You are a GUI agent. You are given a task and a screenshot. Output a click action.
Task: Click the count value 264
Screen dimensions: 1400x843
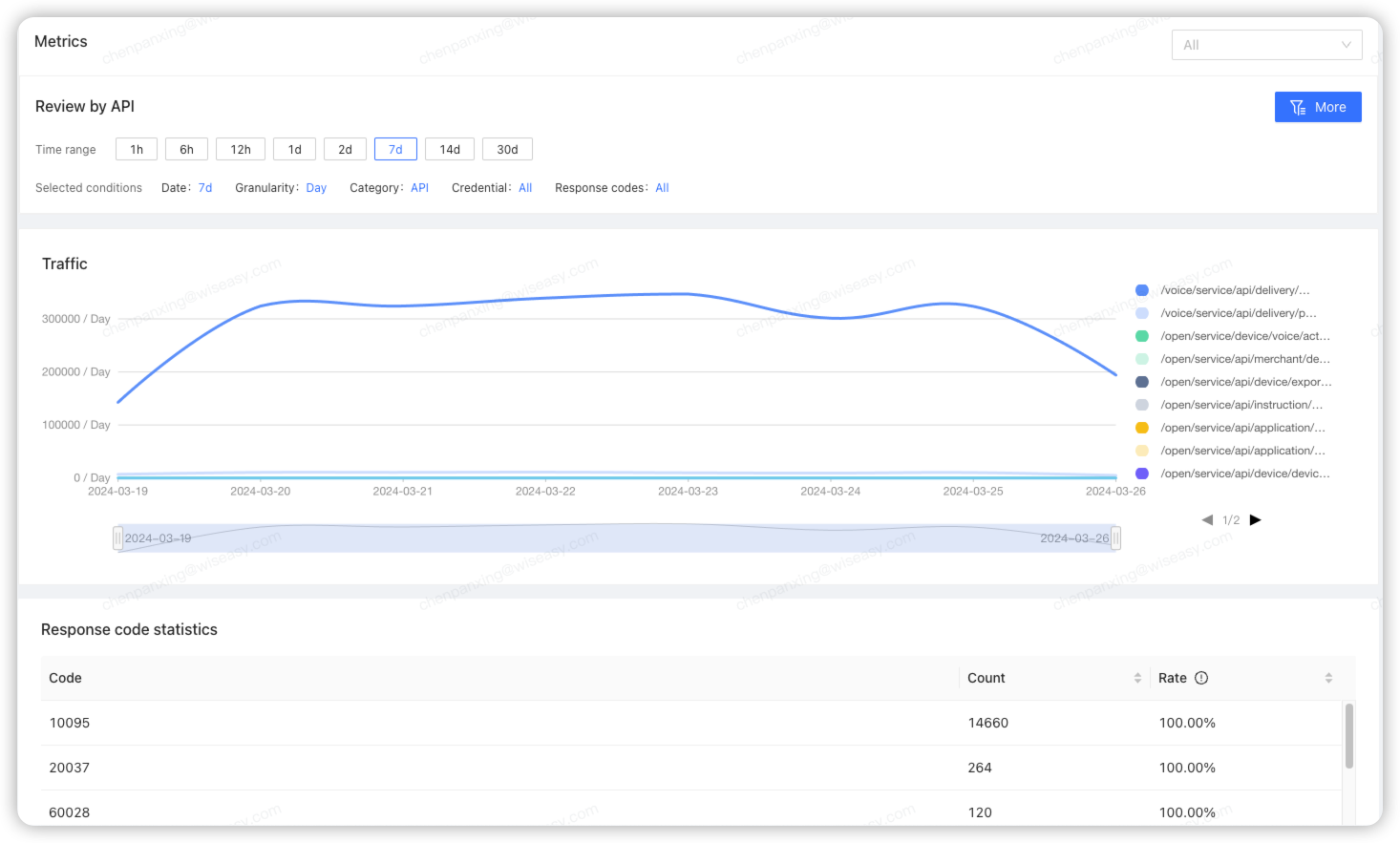tap(980, 768)
